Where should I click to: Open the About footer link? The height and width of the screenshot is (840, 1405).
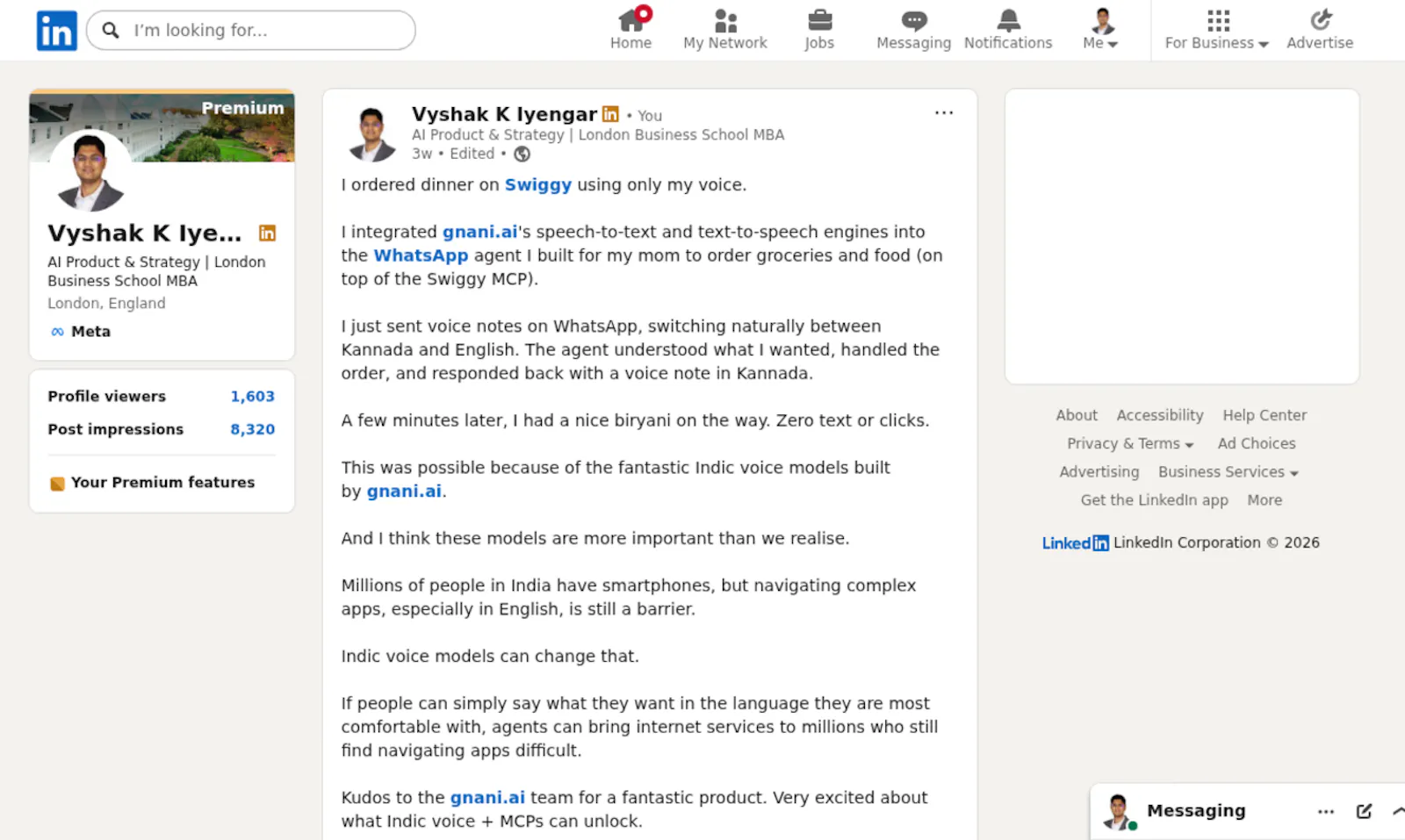pyautogui.click(x=1077, y=415)
